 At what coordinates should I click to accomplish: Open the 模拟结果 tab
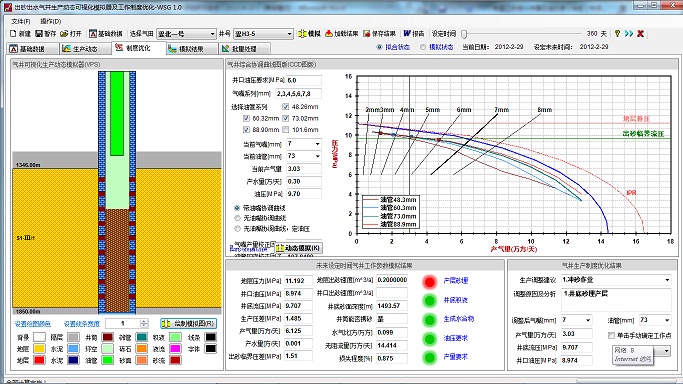pos(192,49)
